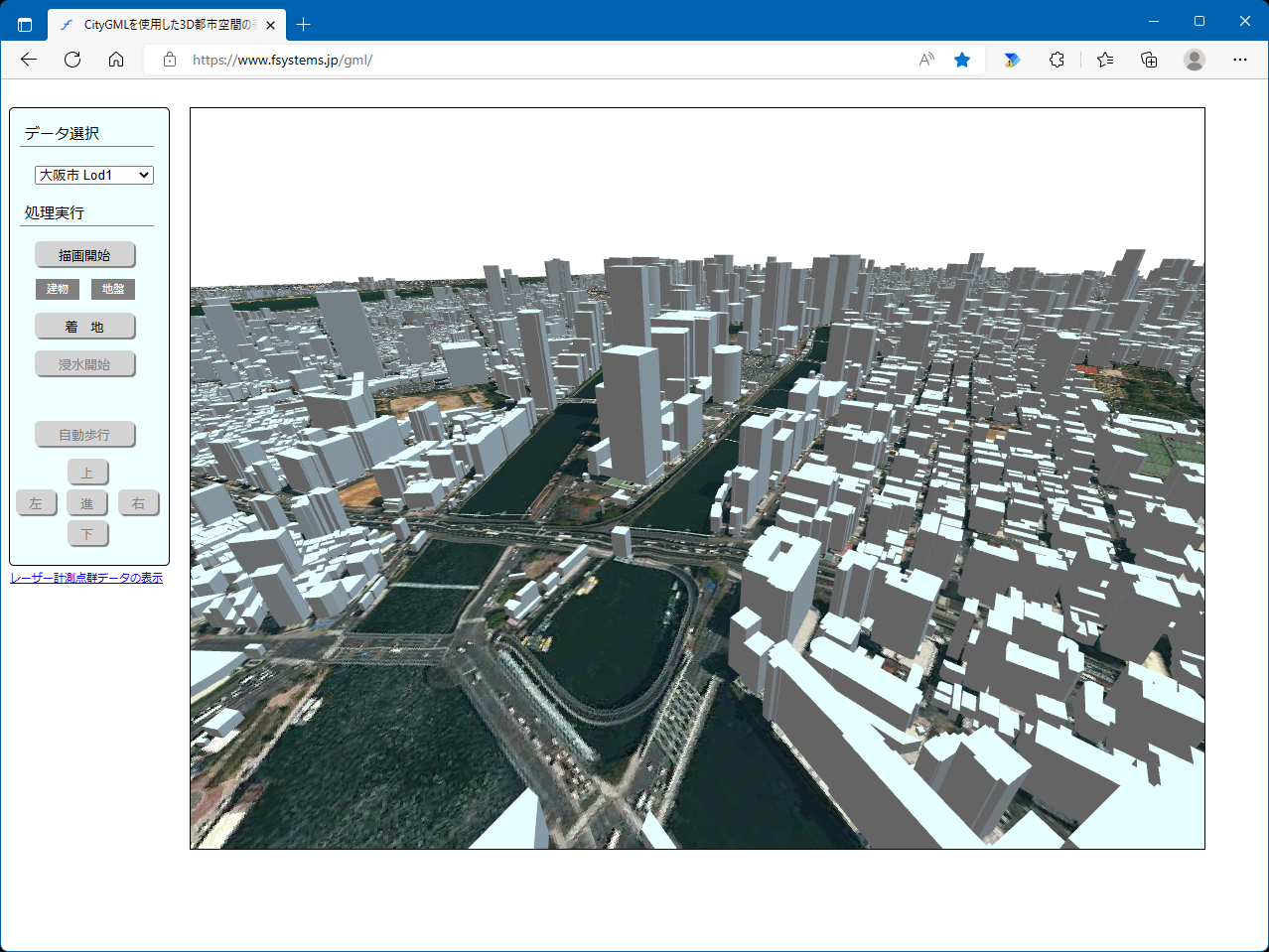Viewport: 1269px width, 952px height.
Task: Open the browser extensions puzzle icon
Action: (1057, 60)
